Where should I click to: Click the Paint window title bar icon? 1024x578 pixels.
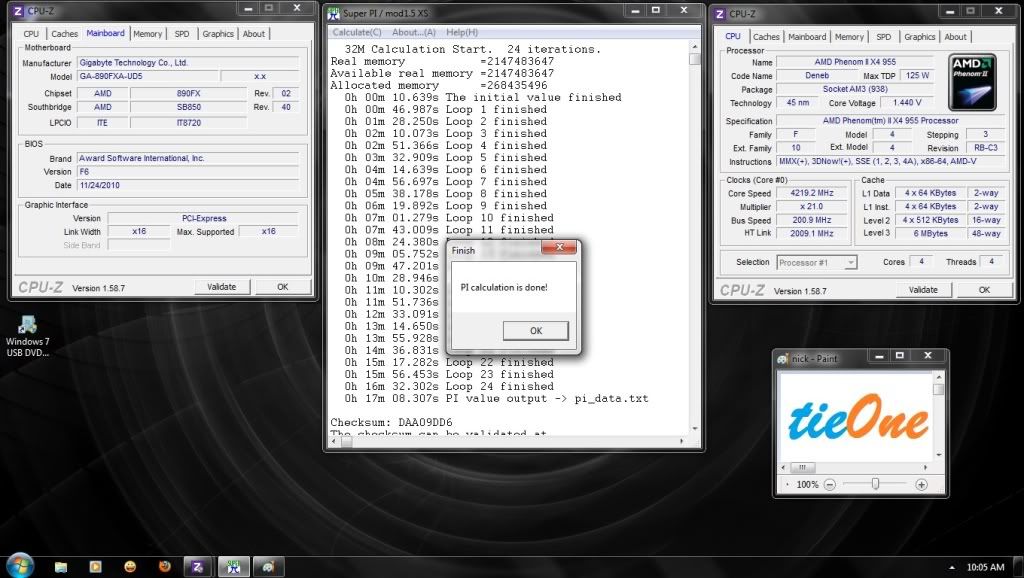click(x=782, y=359)
